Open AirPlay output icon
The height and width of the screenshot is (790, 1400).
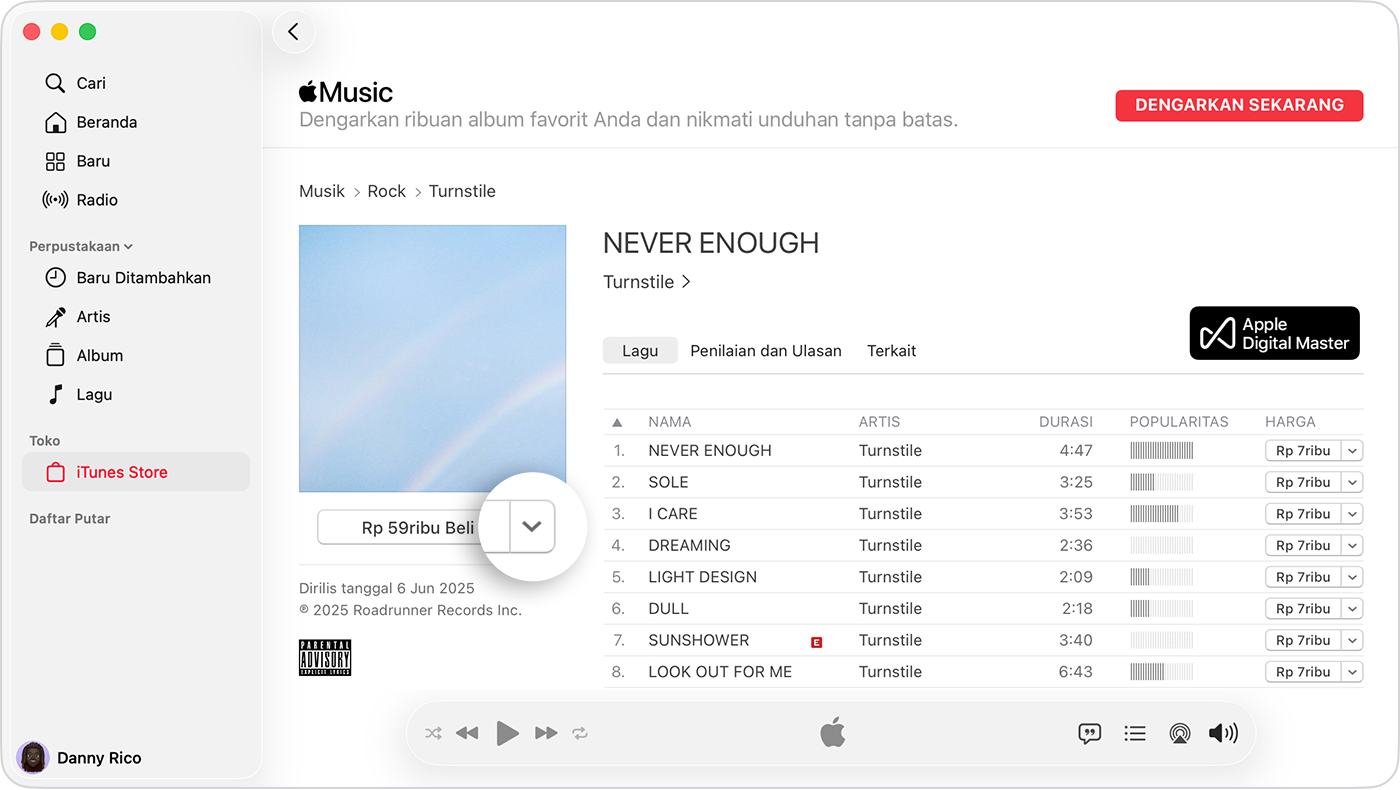coord(1179,734)
